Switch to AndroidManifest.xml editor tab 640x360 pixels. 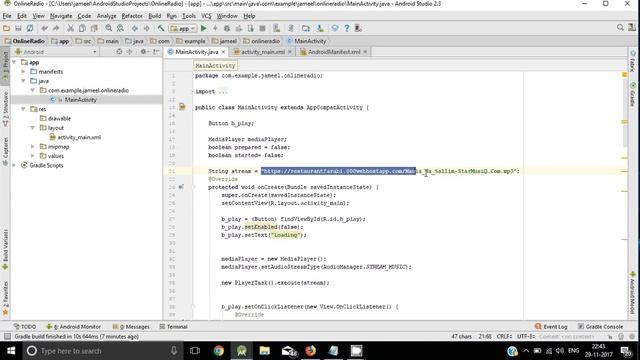coord(334,52)
